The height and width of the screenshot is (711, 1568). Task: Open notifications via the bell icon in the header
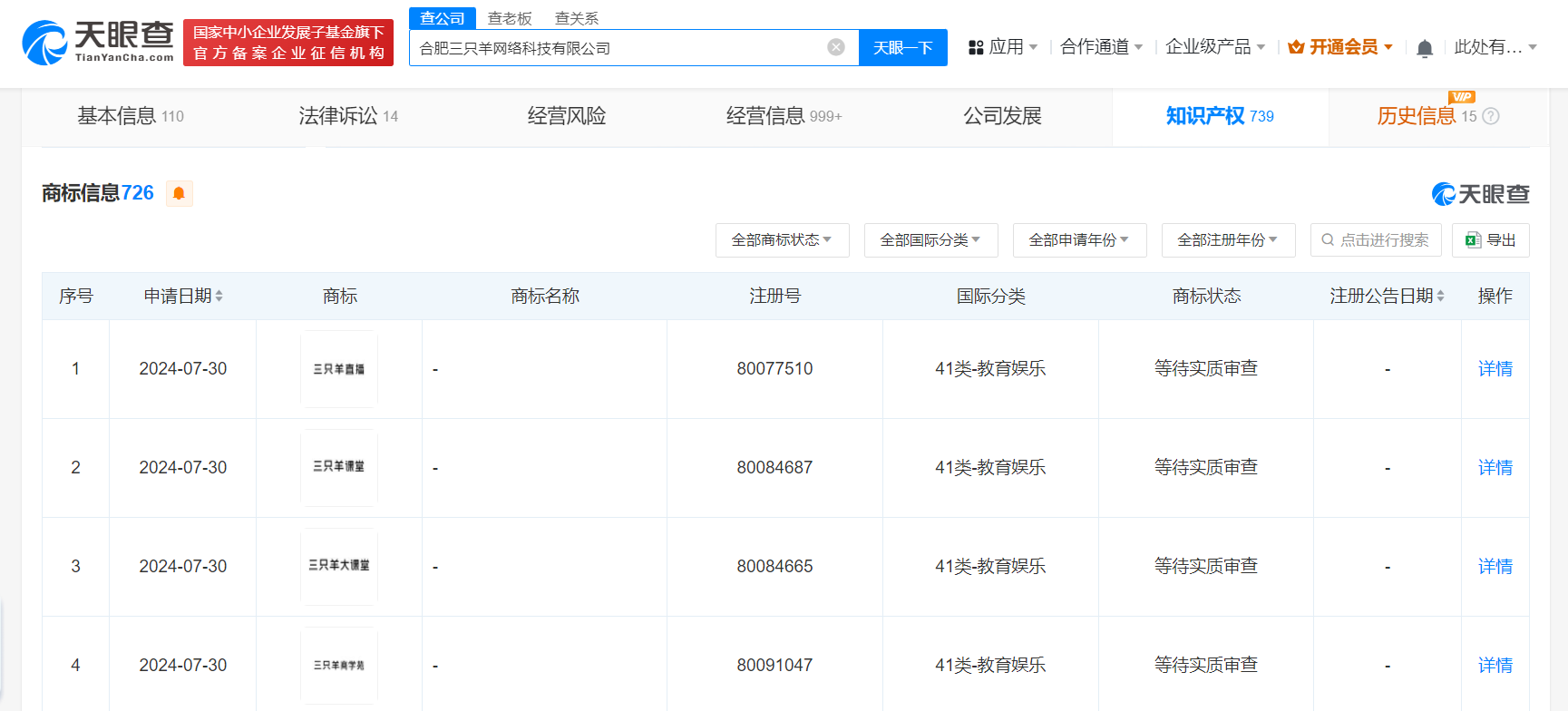click(x=1425, y=48)
